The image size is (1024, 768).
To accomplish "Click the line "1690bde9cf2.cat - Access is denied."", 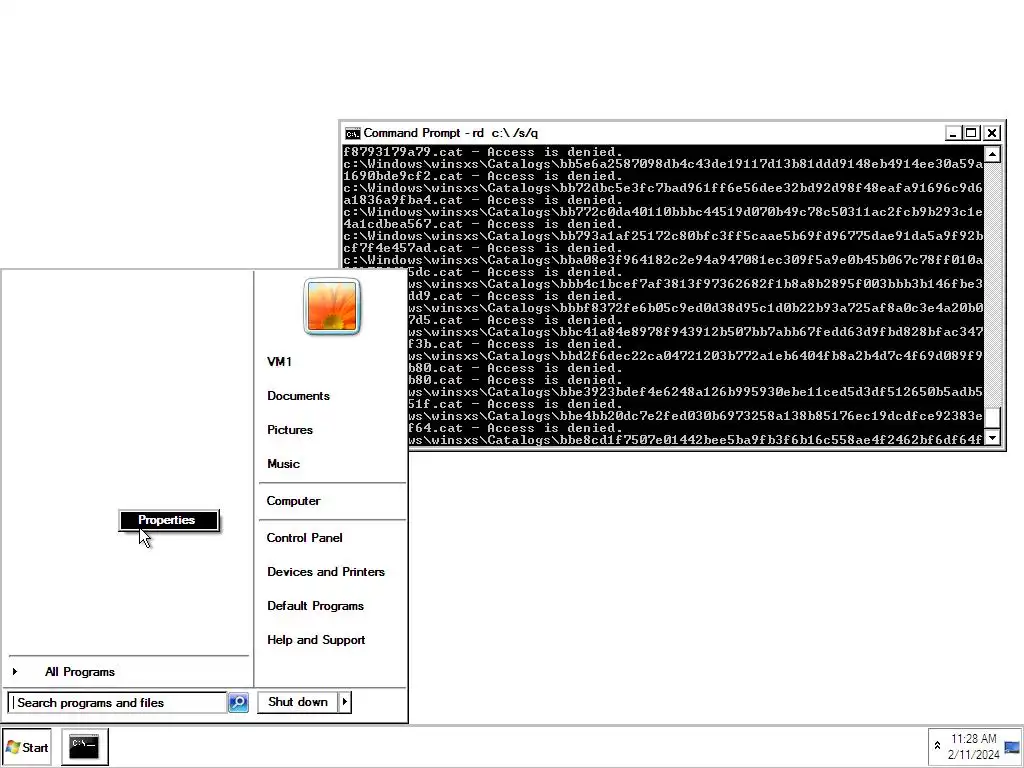I will tap(483, 176).
